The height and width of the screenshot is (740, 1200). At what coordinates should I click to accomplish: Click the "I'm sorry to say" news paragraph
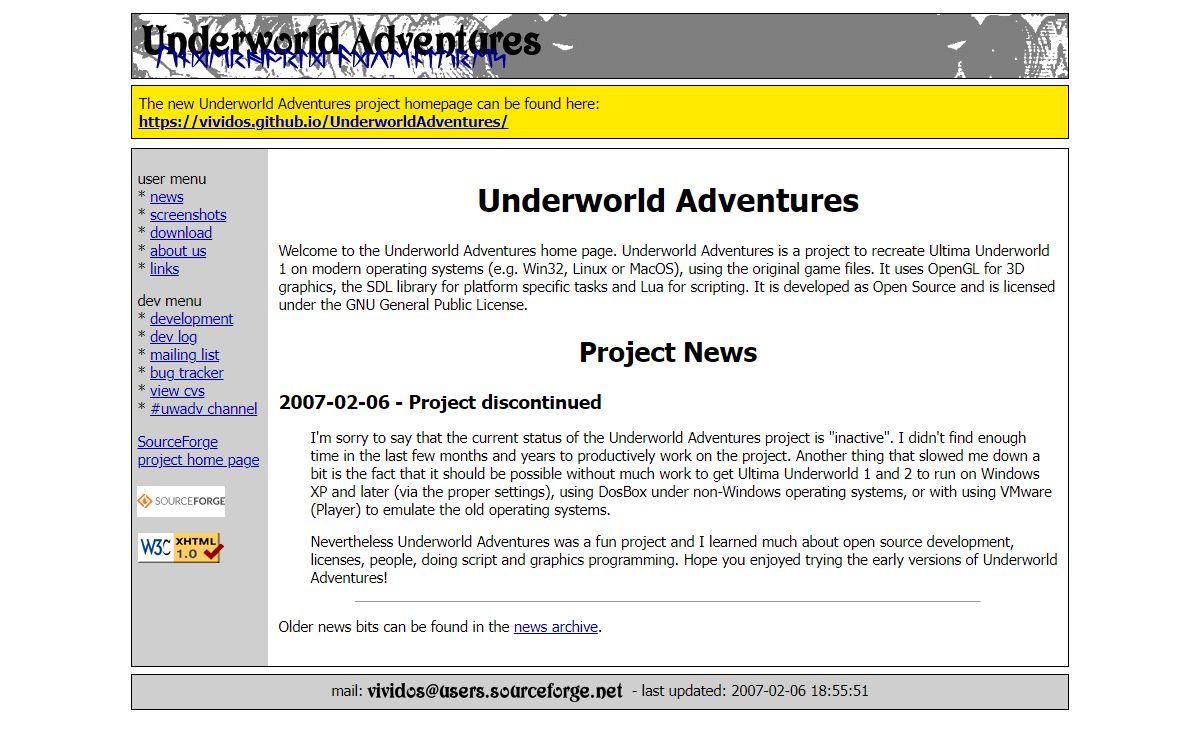(x=682, y=474)
